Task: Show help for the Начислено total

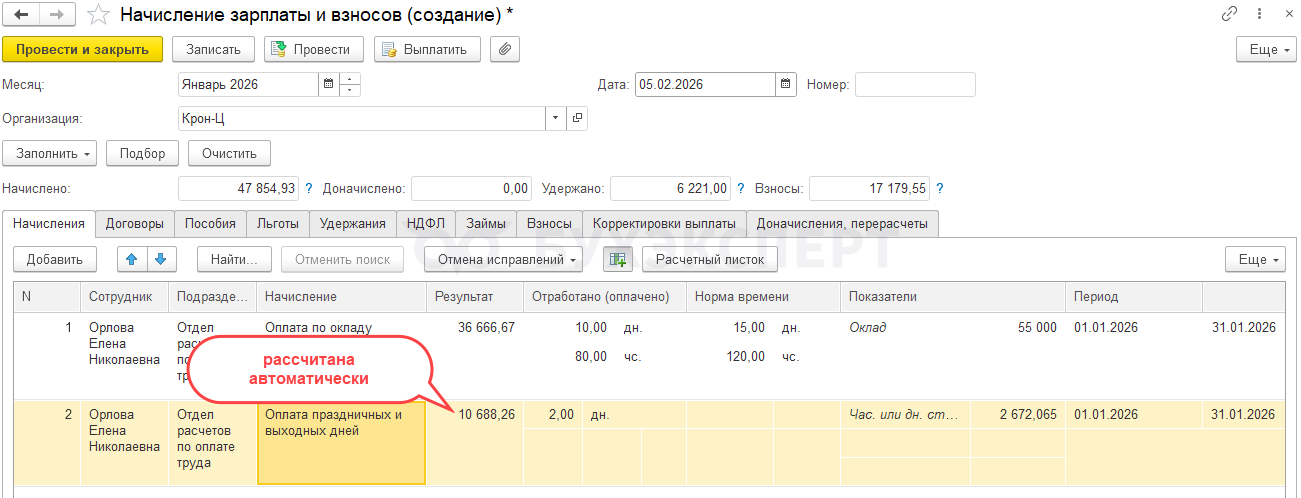Action: [x=308, y=188]
